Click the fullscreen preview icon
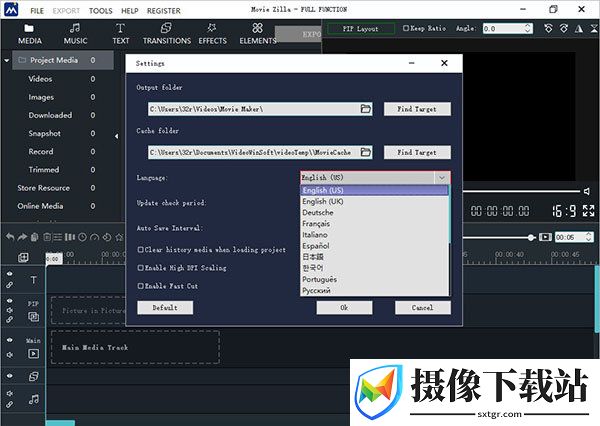The width and height of the screenshot is (600, 426). tap(589, 211)
